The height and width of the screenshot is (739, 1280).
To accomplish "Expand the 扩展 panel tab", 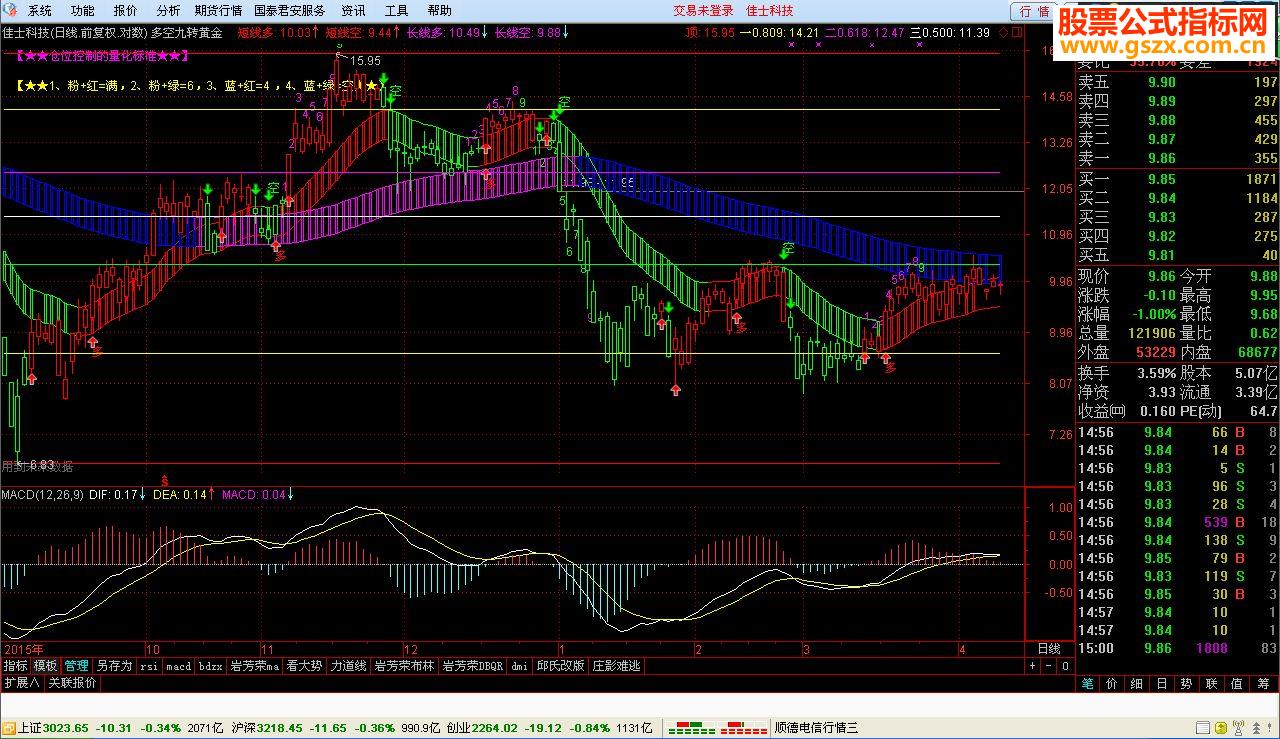I will click(21, 683).
